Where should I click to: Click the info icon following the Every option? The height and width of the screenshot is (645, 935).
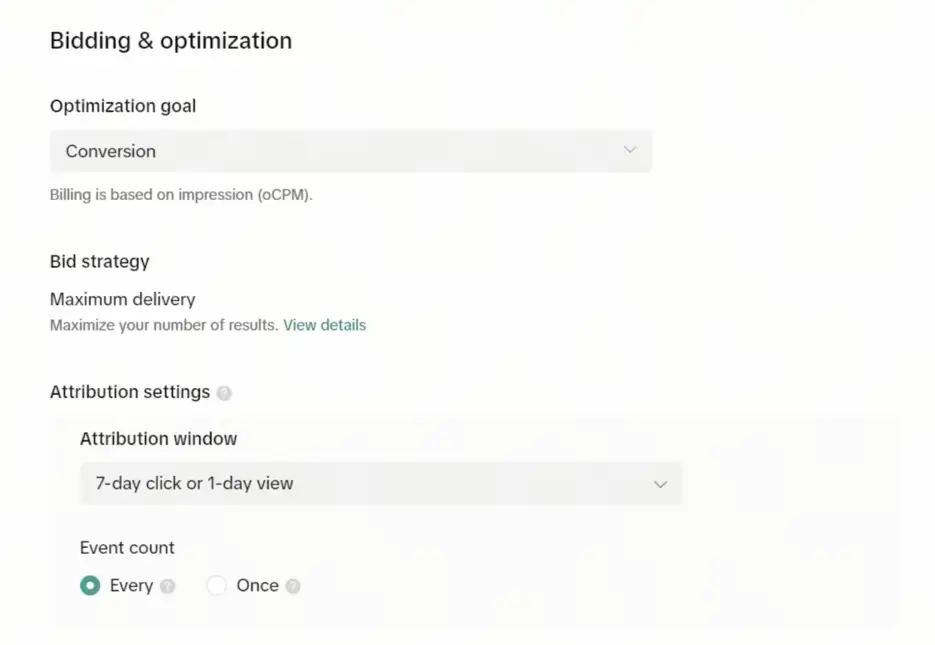[x=170, y=586]
